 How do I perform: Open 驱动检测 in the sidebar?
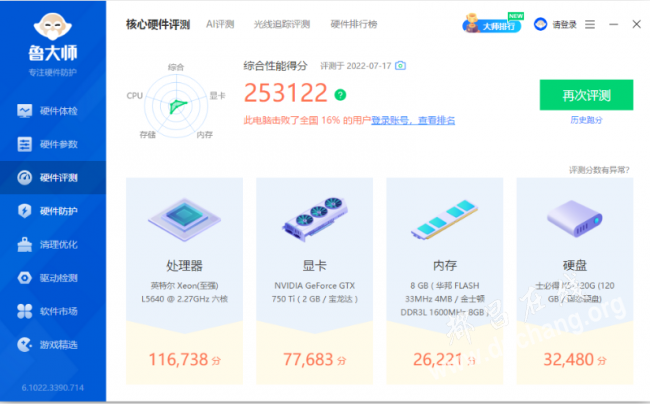point(53,278)
